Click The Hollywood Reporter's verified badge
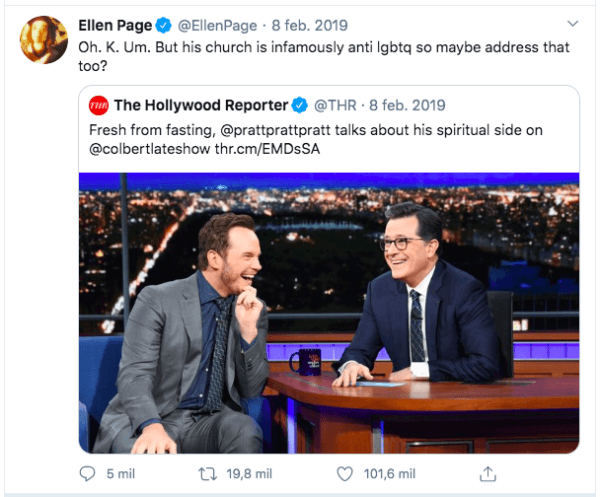This screenshot has height=497, width=600. [x=300, y=105]
